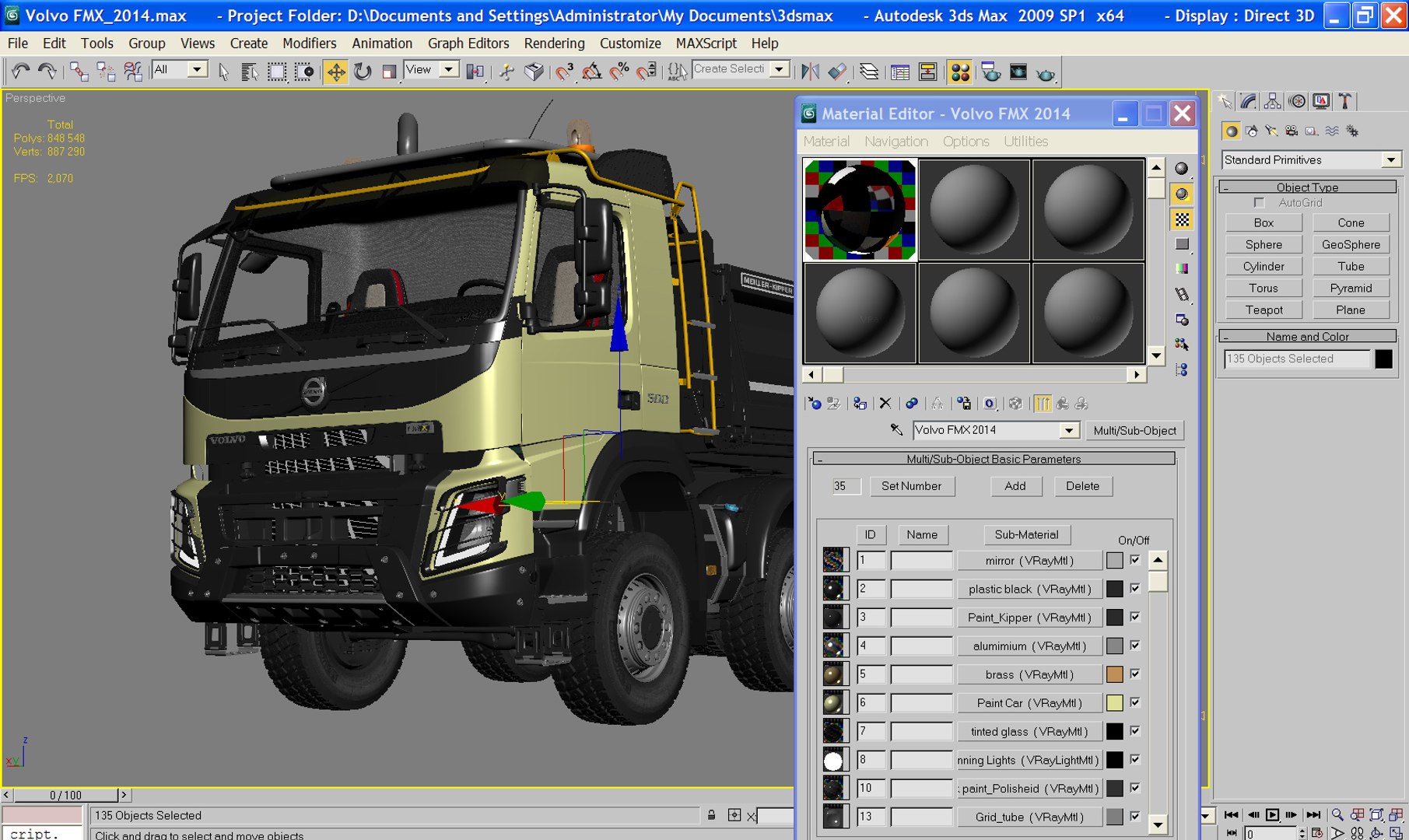Click the 135 Objects Selected name field
This screenshot has width=1409, height=840.
1296,359
